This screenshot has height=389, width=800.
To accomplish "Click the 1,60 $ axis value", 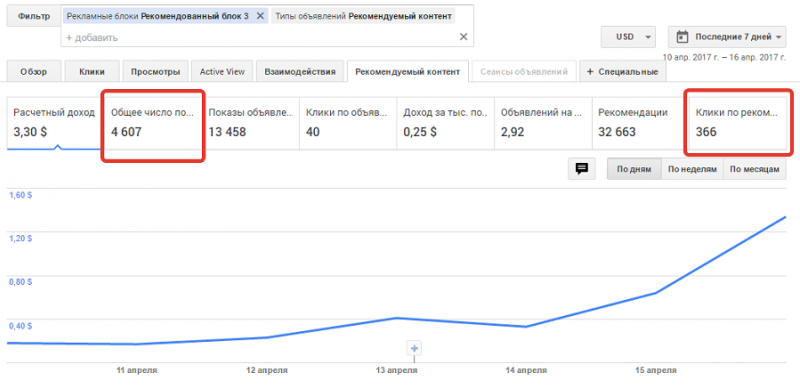I will pos(20,196).
